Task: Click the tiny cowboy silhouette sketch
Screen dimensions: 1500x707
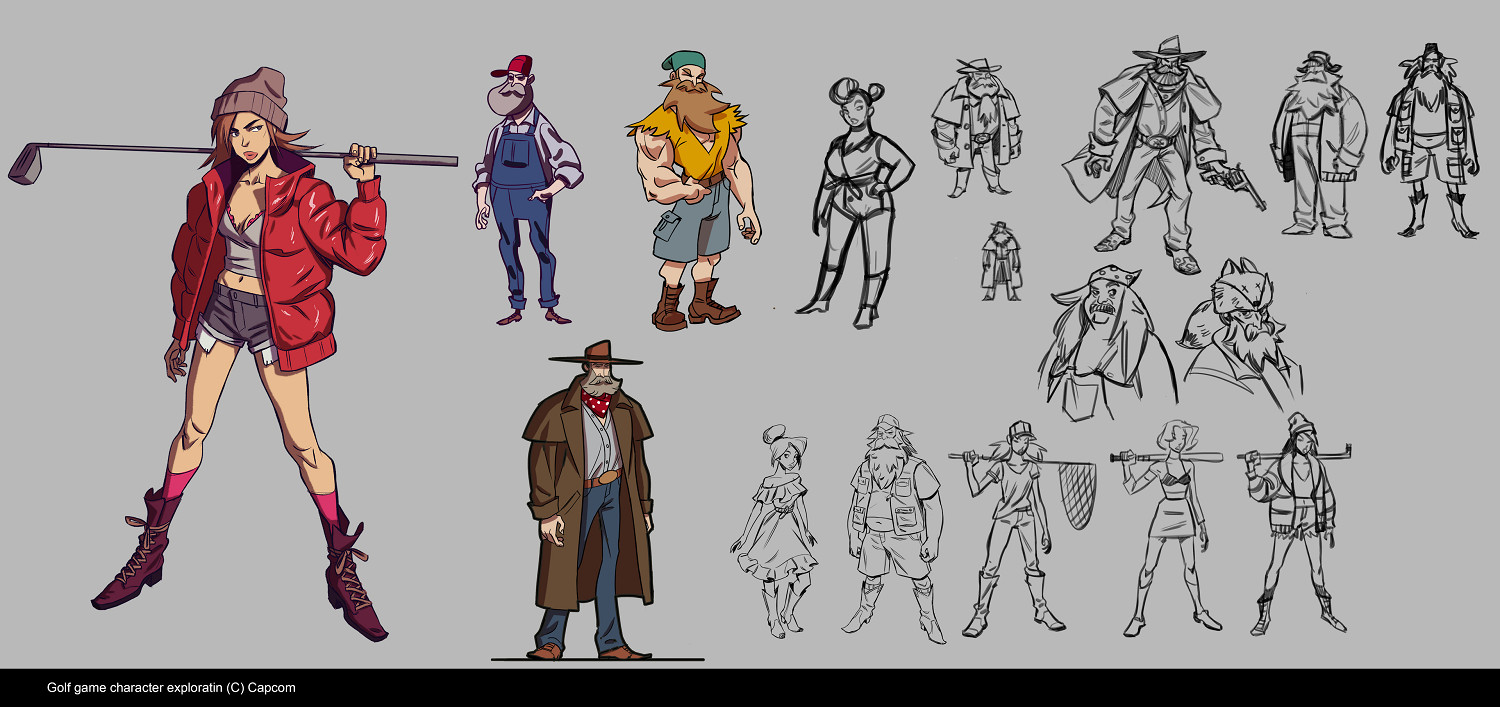Action: click(x=1000, y=262)
